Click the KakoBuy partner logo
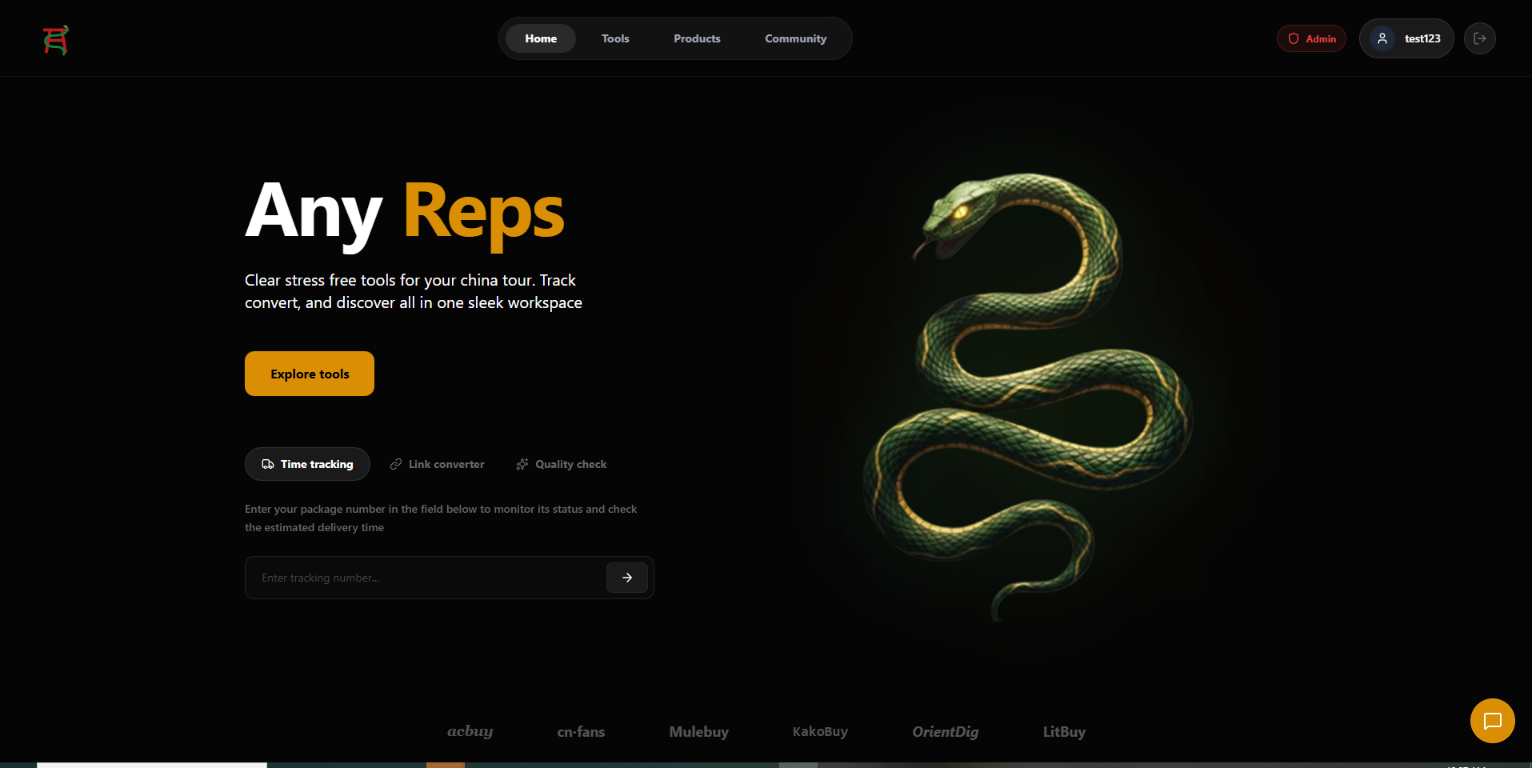This screenshot has height=768, width=1532. [x=820, y=732]
